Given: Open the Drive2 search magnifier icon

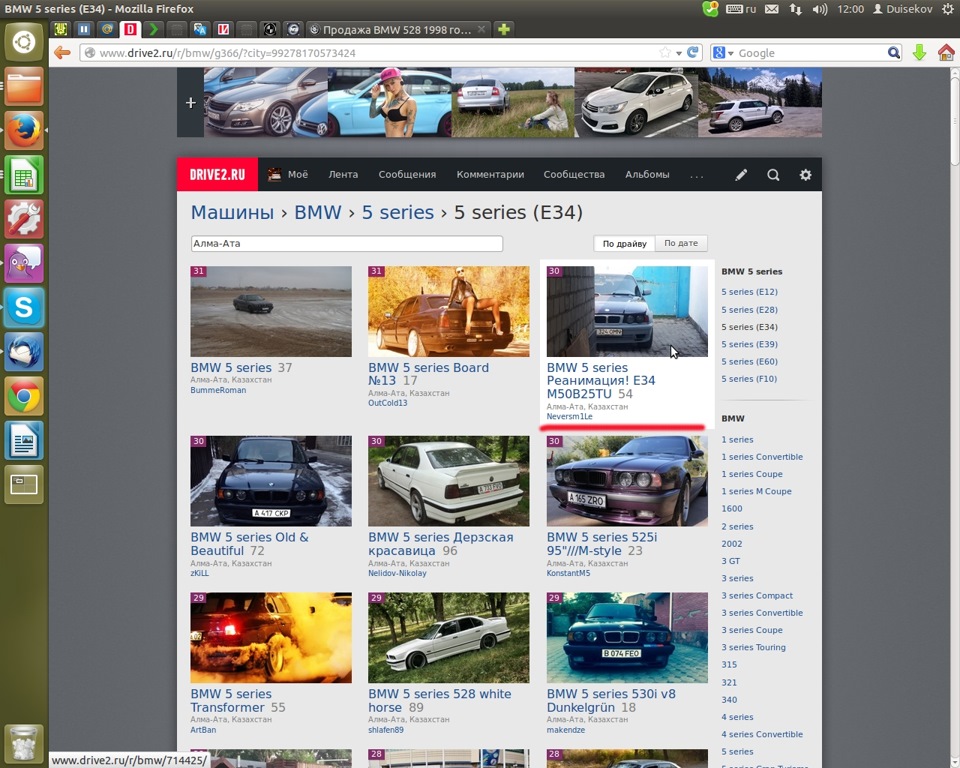Looking at the screenshot, I should (x=773, y=175).
